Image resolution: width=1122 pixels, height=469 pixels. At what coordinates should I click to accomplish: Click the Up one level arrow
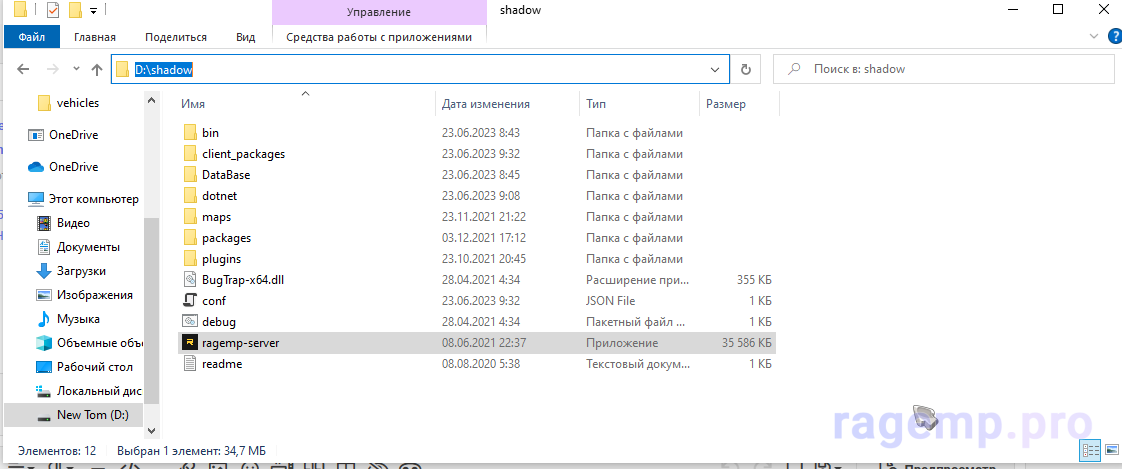[97, 70]
